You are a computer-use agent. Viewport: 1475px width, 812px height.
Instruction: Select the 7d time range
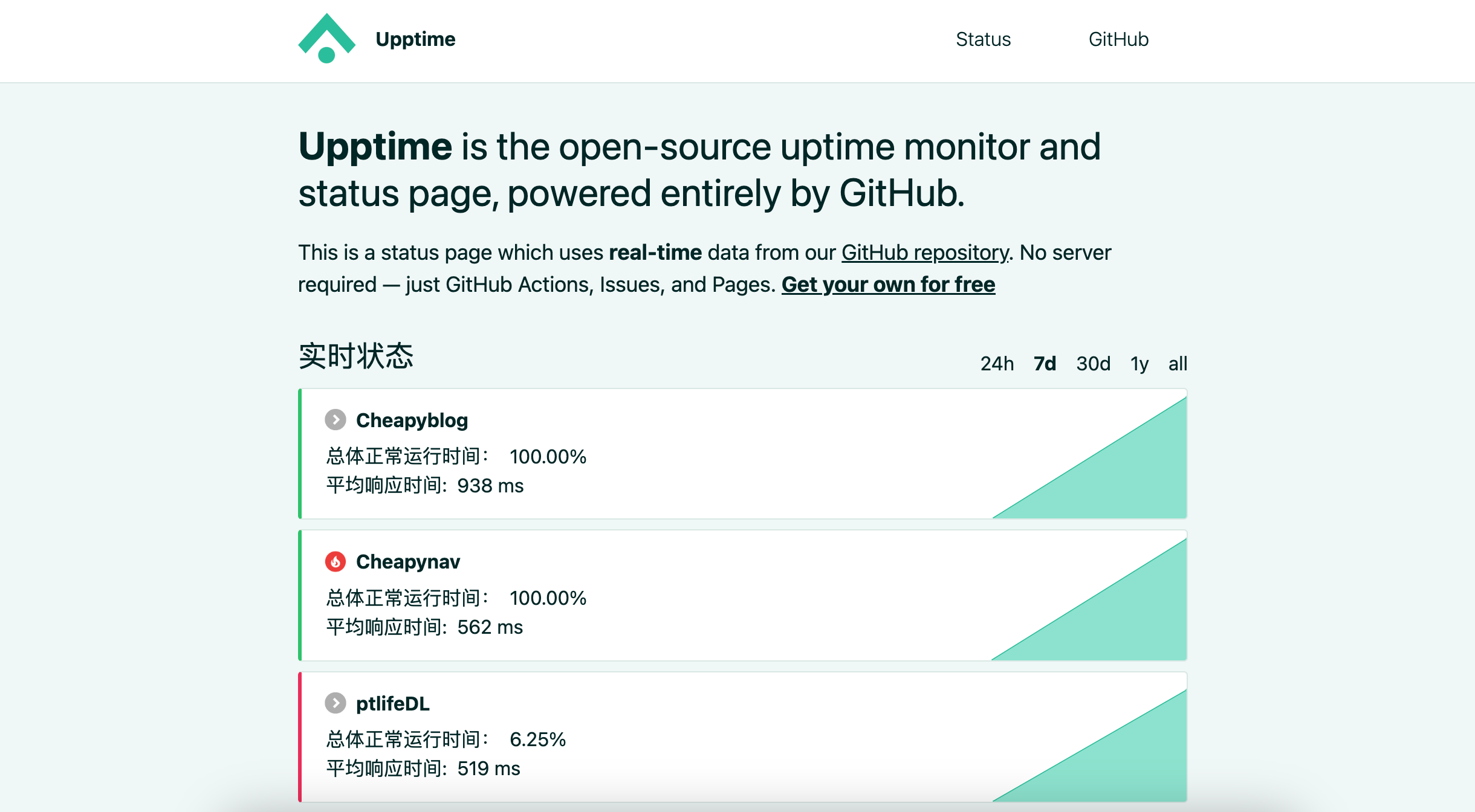pos(1045,364)
